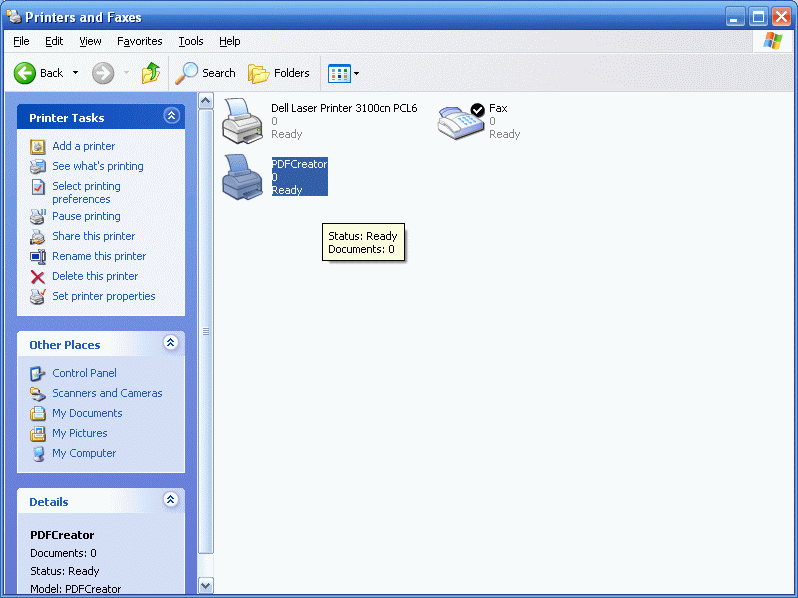
Task: Click the Delete this printer link
Action: 95,276
